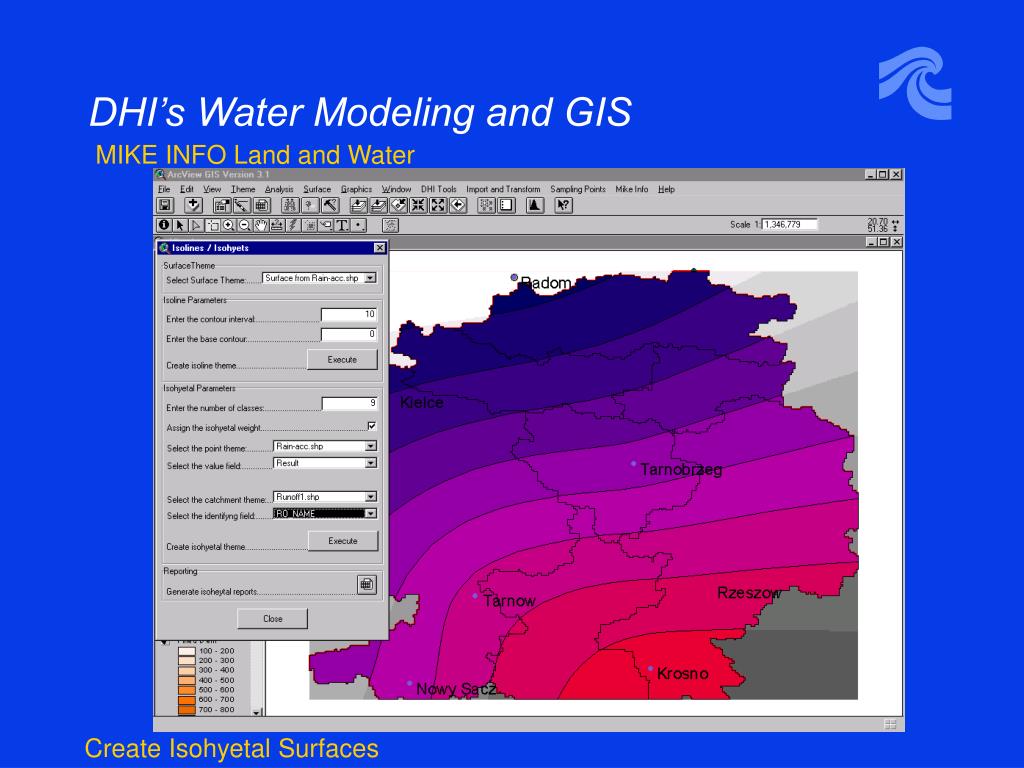Viewport: 1024px width, 768px height.
Task: Click Execute for Create isohyetal theme
Action: [343, 541]
